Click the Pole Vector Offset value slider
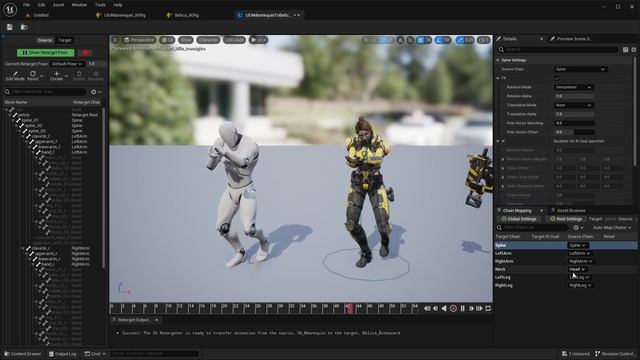The height and width of the screenshot is (360, 640). point(574,132)
